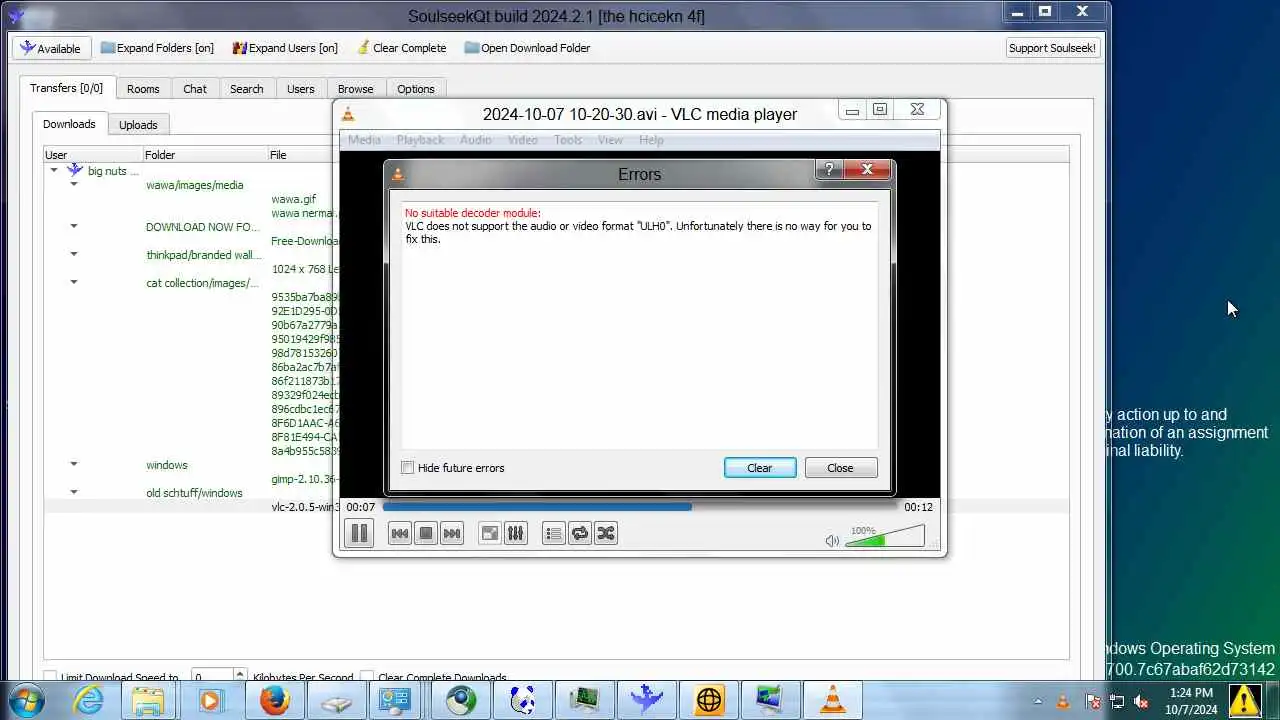Click the yellow warning triangle icon
Screen dimensions: 1280x720
pos(1245,700)
